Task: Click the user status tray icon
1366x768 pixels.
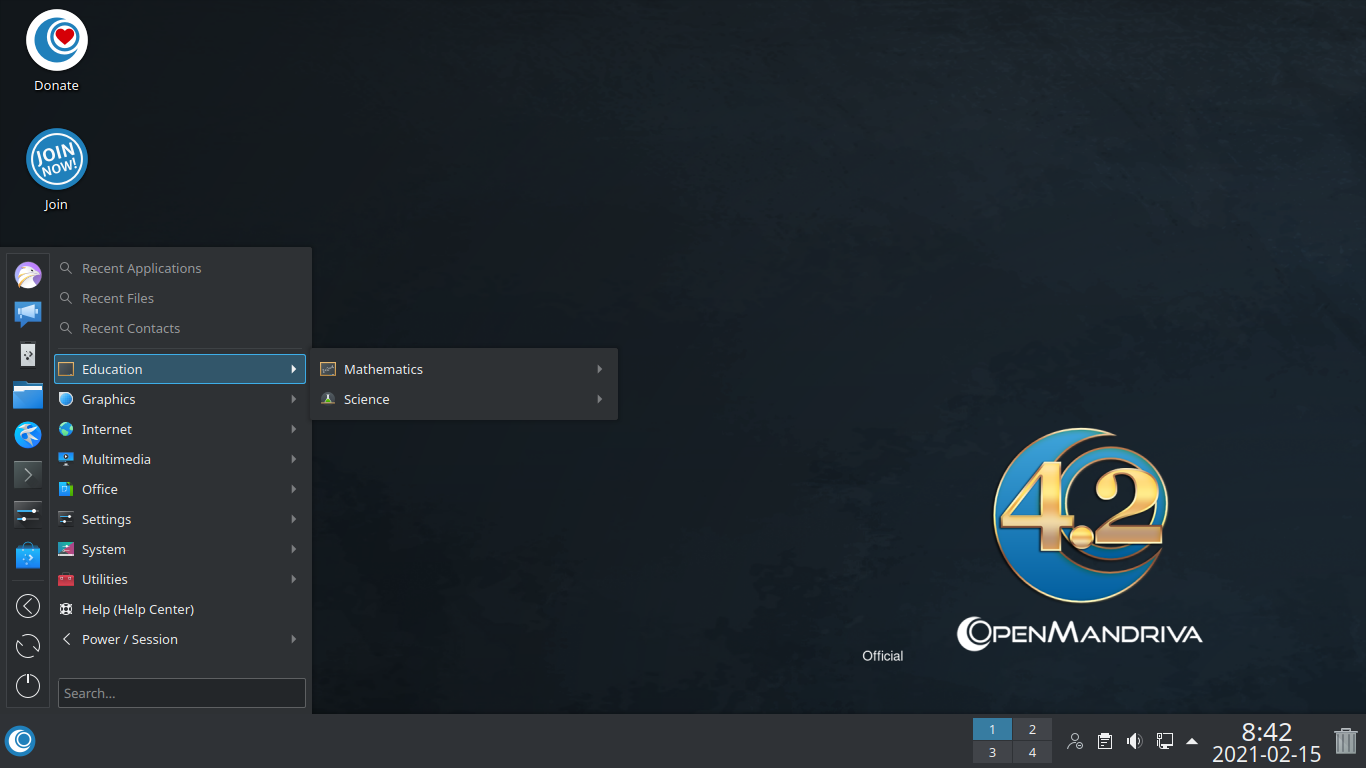Action: pyautogui.click(x=1075, y=741)
